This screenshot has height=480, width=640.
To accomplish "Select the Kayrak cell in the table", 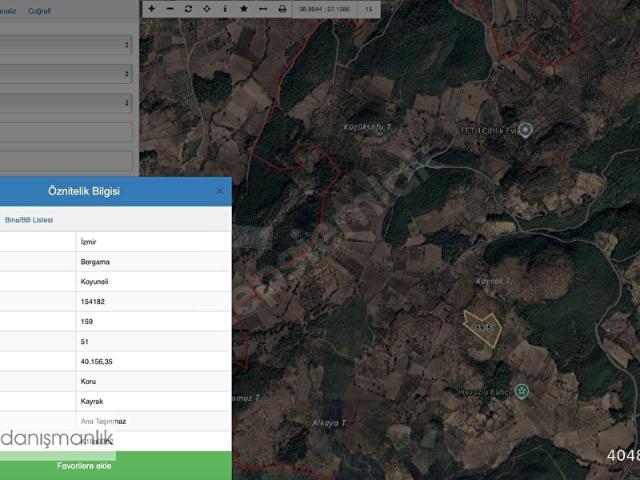I will 153,401.
